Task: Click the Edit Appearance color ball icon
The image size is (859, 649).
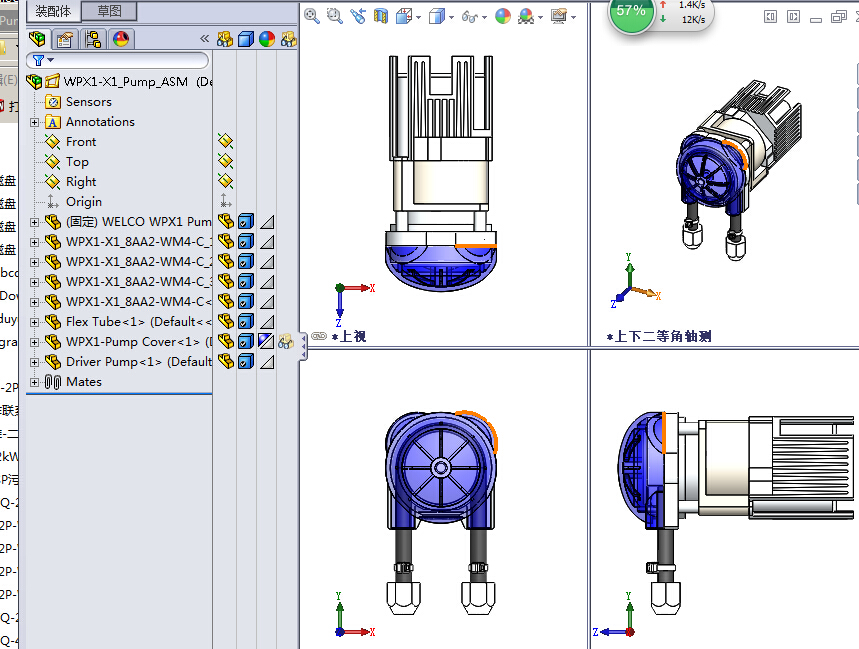Action: tap(502, 16)
